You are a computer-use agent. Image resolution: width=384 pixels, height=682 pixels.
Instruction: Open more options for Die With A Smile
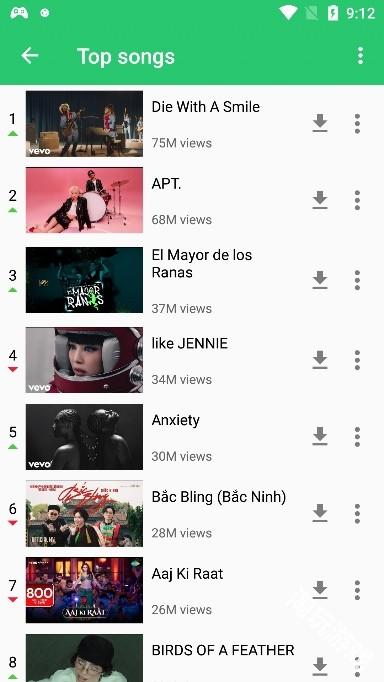357,124
